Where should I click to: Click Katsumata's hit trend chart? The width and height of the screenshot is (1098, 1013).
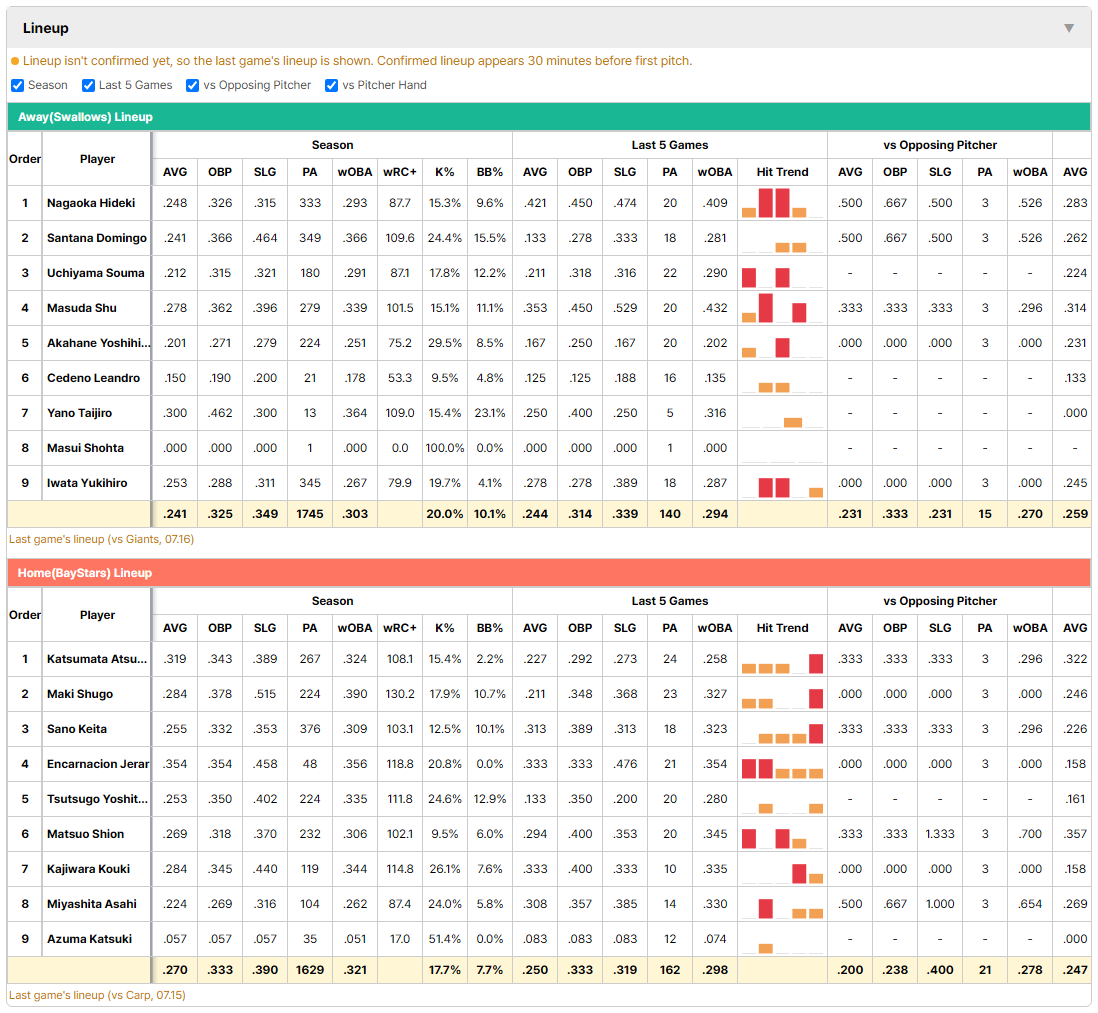point(782,659)
